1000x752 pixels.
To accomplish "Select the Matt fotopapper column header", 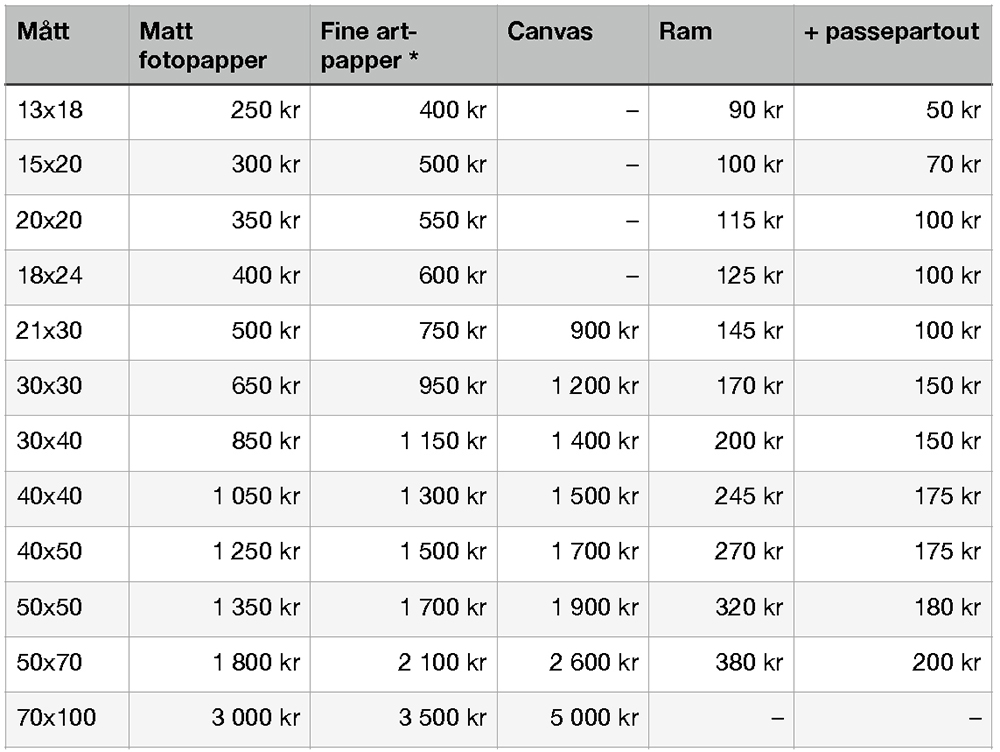I will point(203,45).
